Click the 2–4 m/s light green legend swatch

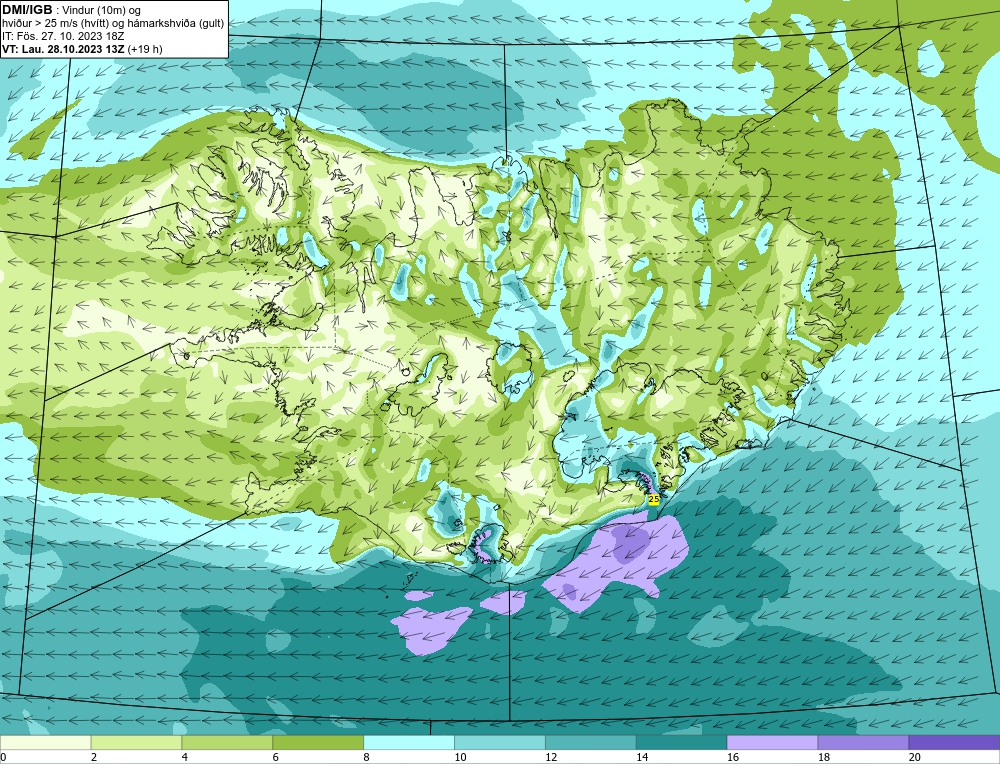pos(136,742)
